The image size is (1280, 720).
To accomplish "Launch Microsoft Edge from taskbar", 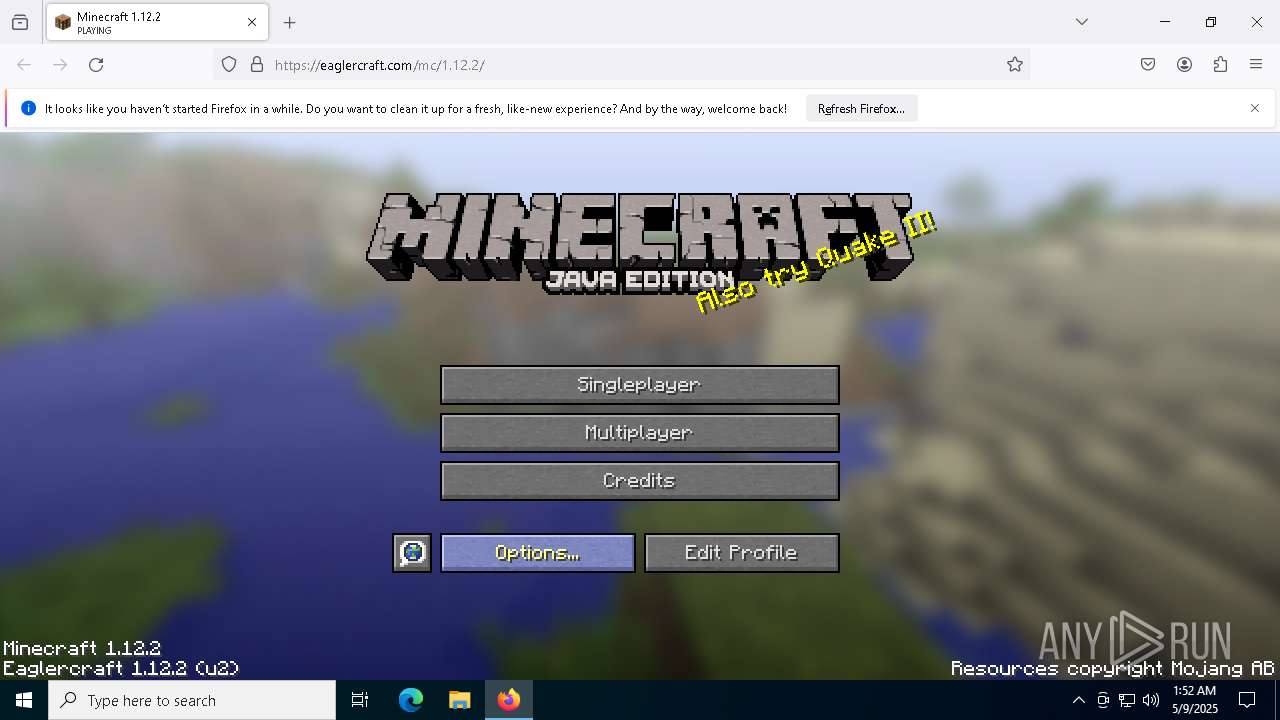I will (411, 700).
